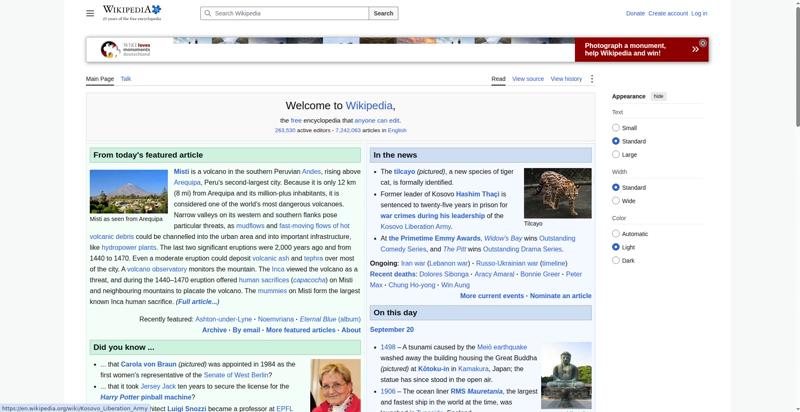This screenshot has height=412, width=800.
Task: Open More current events link
Action: coord(492,296)
